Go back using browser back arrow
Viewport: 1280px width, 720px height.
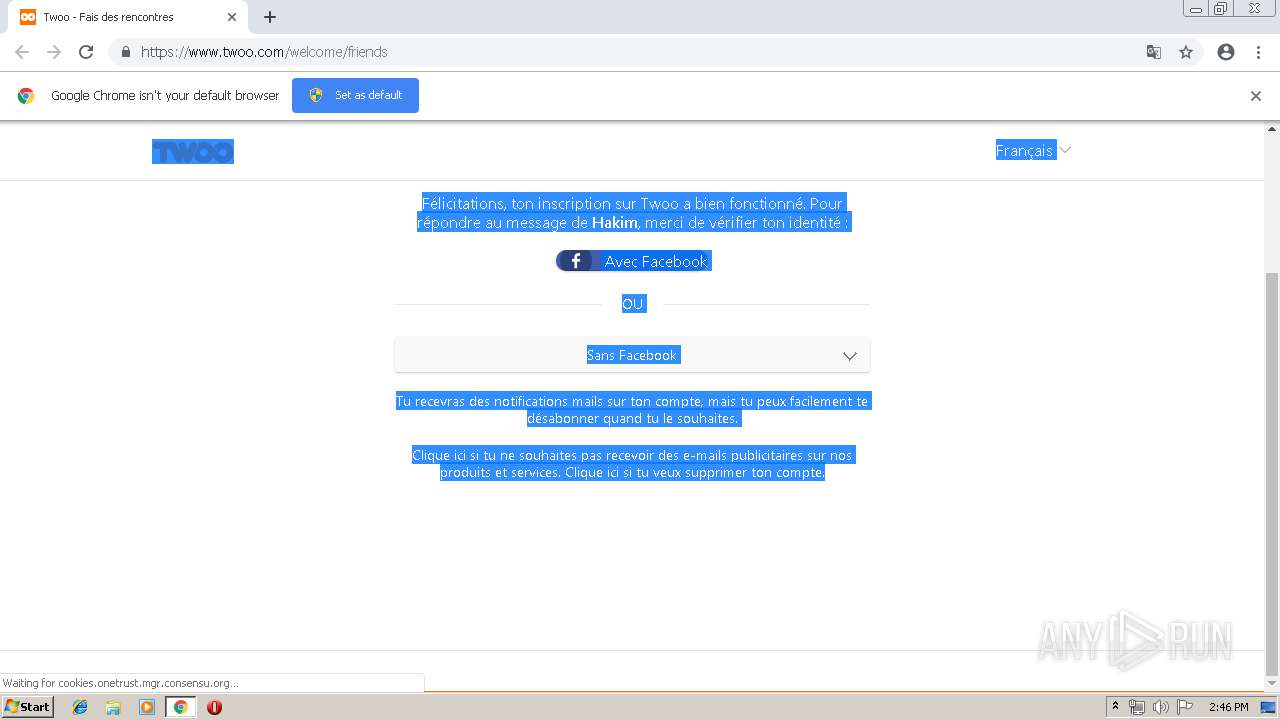(22, 52)
